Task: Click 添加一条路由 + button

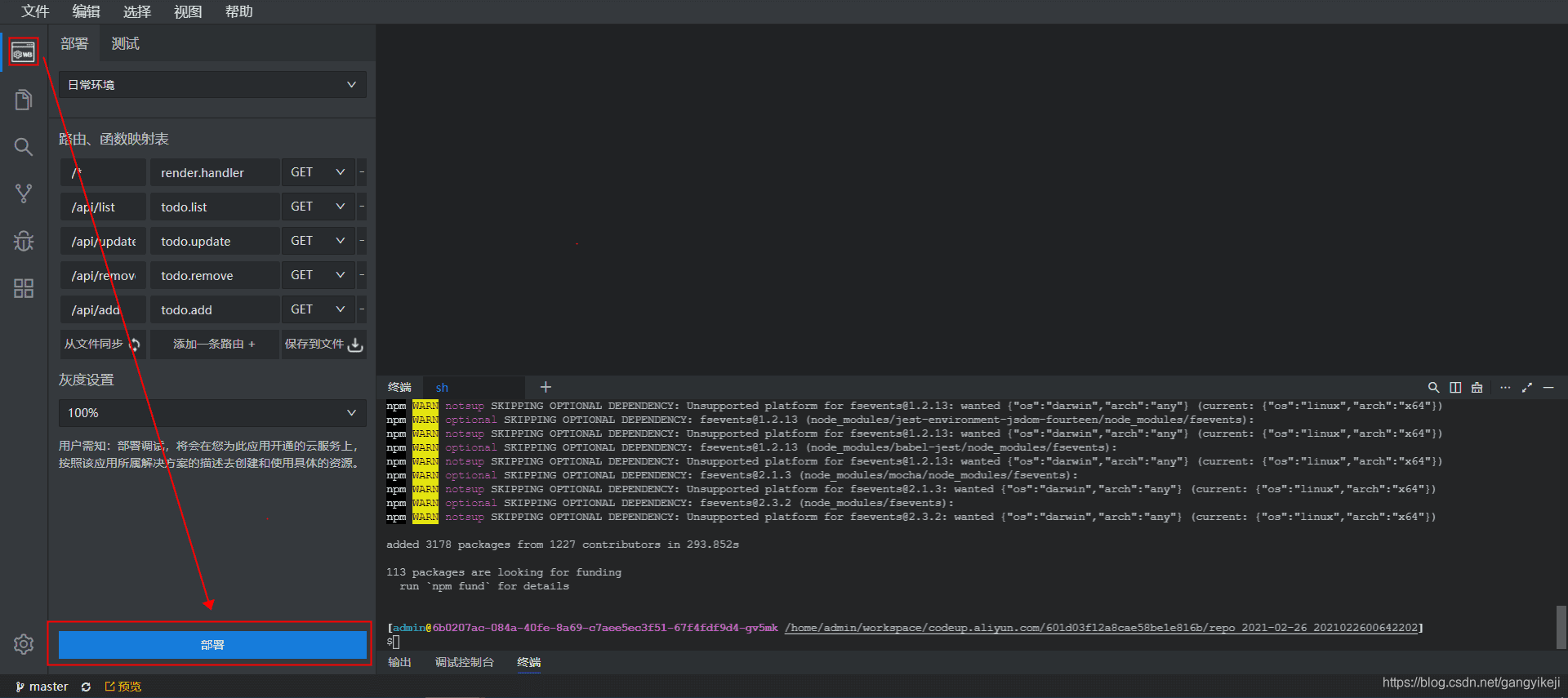Action: tap(214, 344)
